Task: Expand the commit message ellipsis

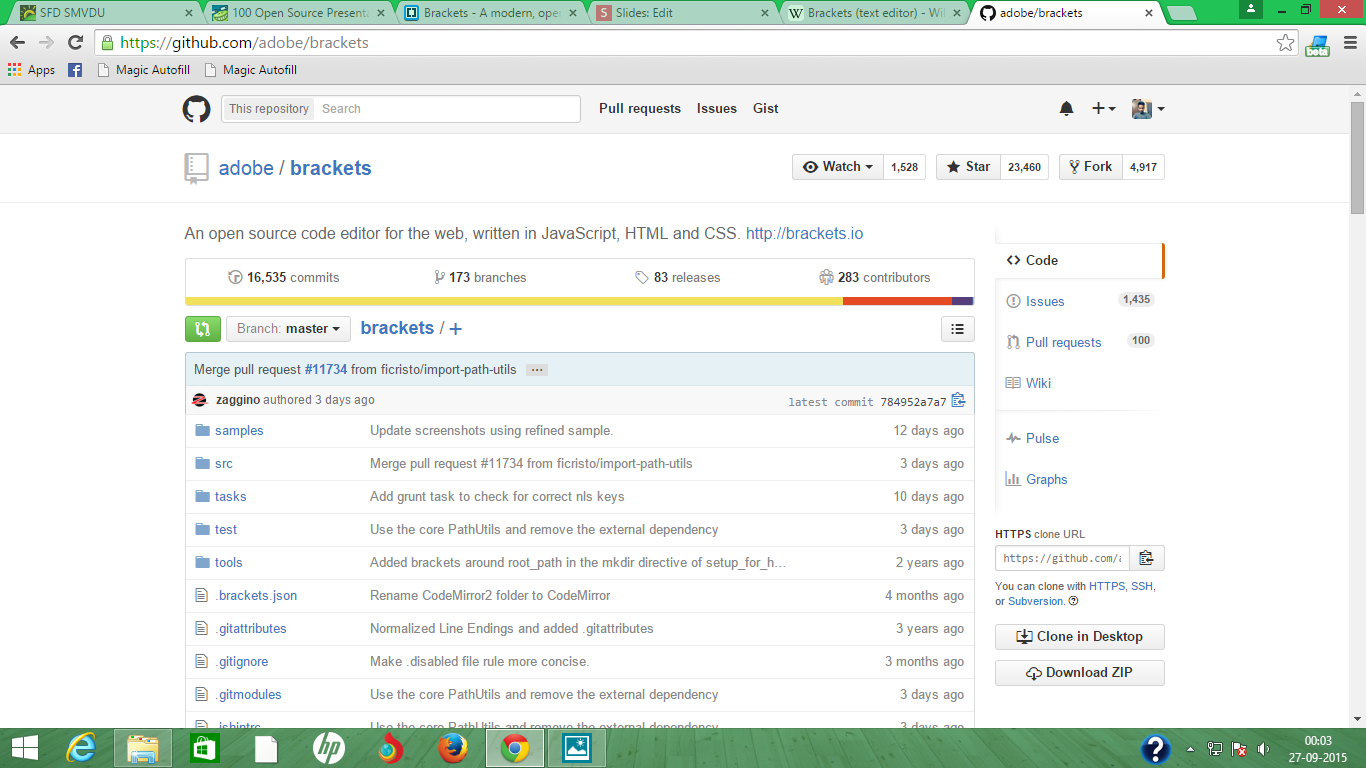Action: coord(537,370)
